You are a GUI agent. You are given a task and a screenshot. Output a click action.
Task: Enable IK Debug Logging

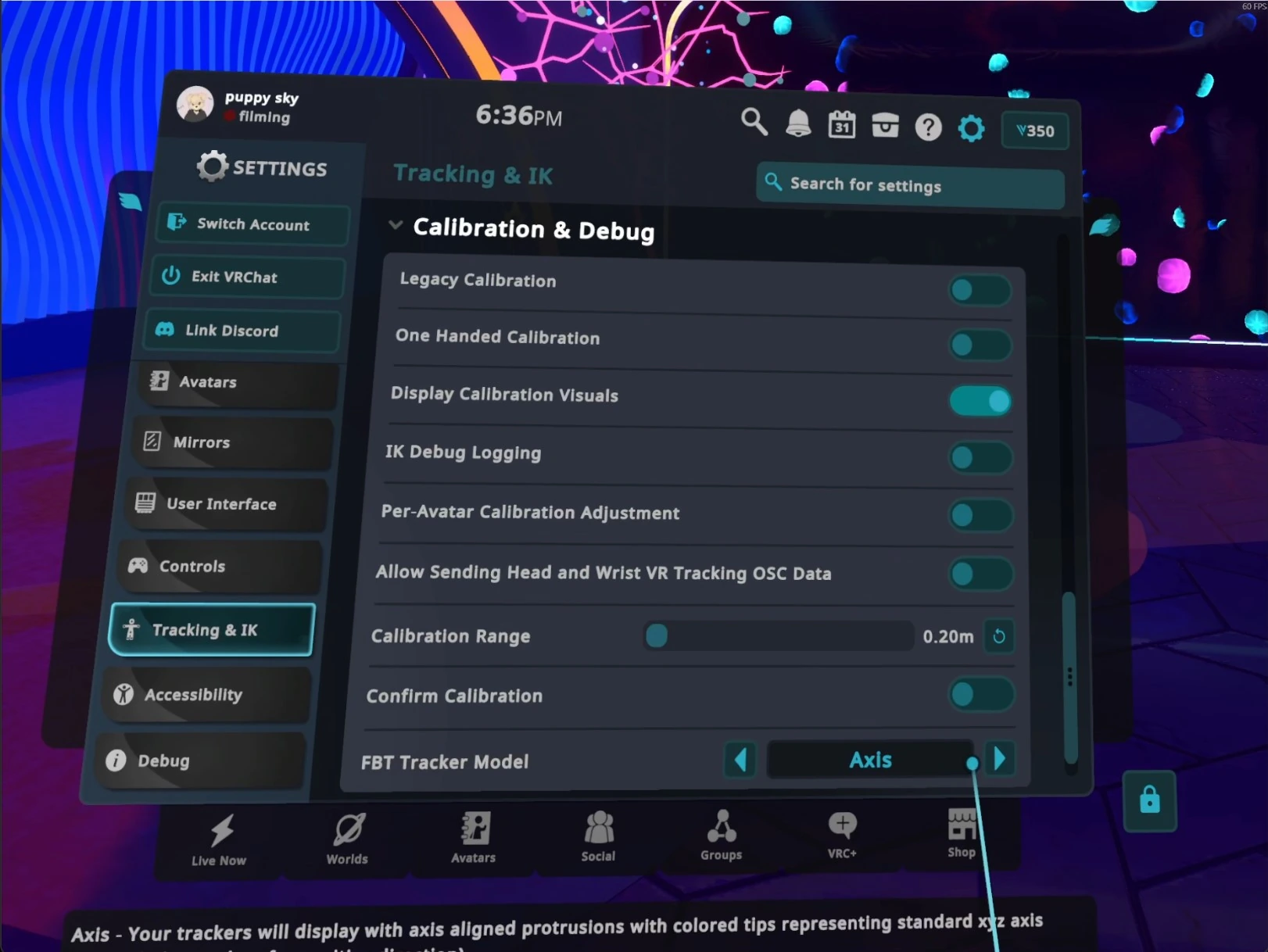pos(981,457)
